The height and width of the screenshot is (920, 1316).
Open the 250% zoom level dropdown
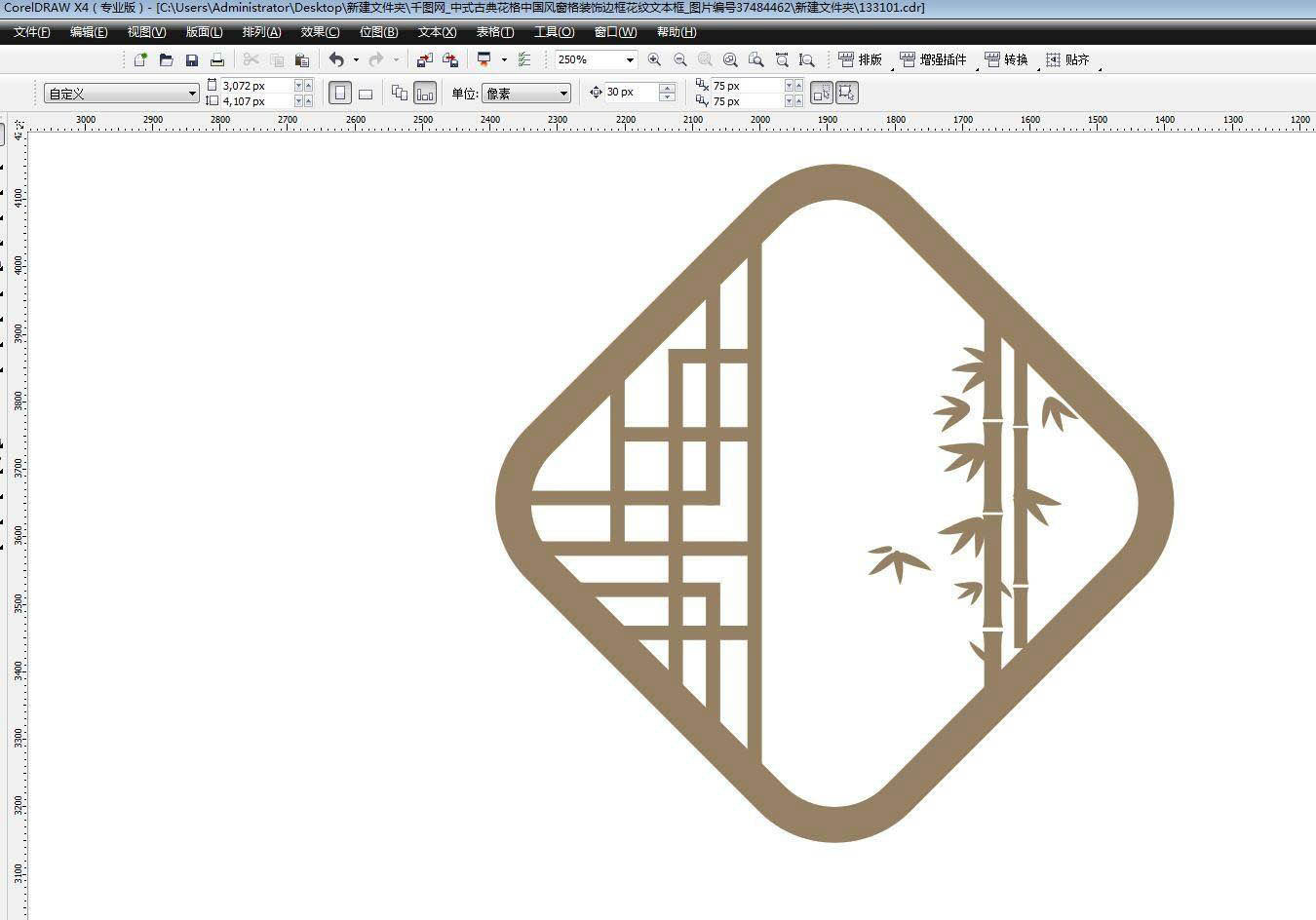click(630, 60)
